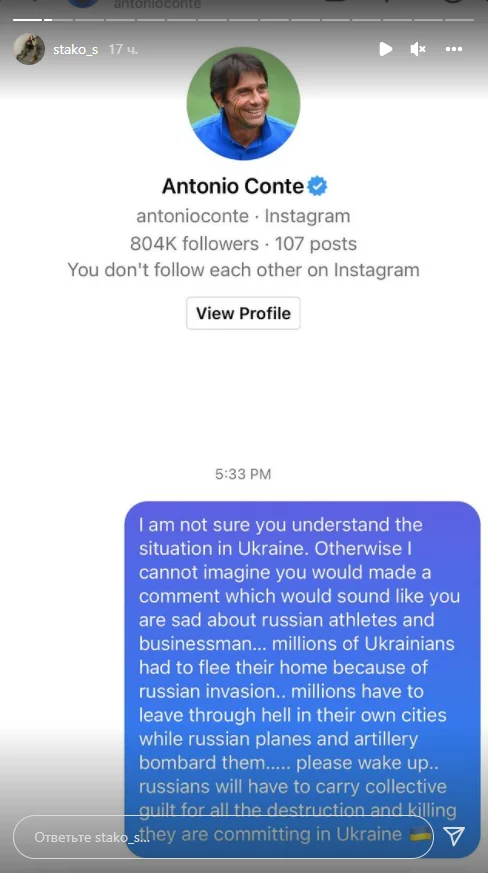
Task: Click the Ukraine flag emoji in message
Action: (420, 833)
